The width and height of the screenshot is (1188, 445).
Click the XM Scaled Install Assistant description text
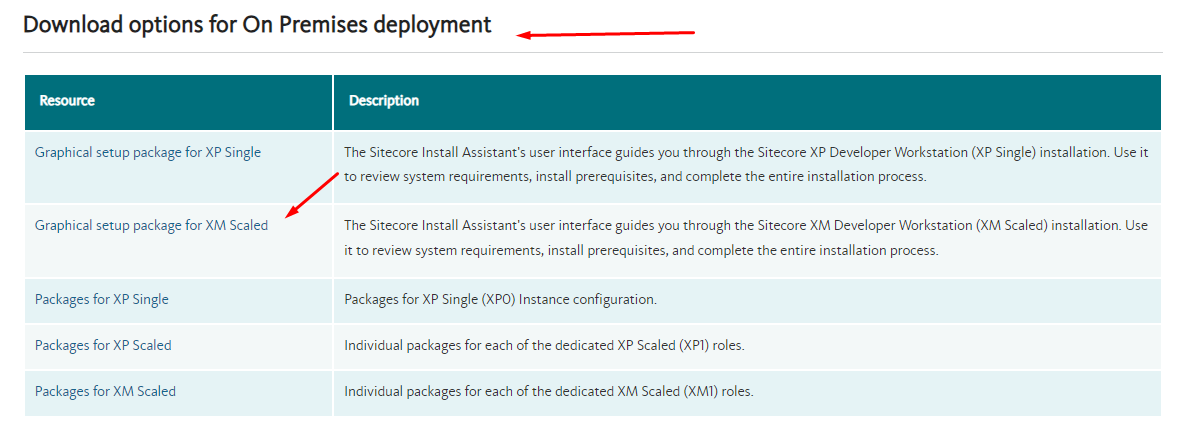(x=746, y=237)
